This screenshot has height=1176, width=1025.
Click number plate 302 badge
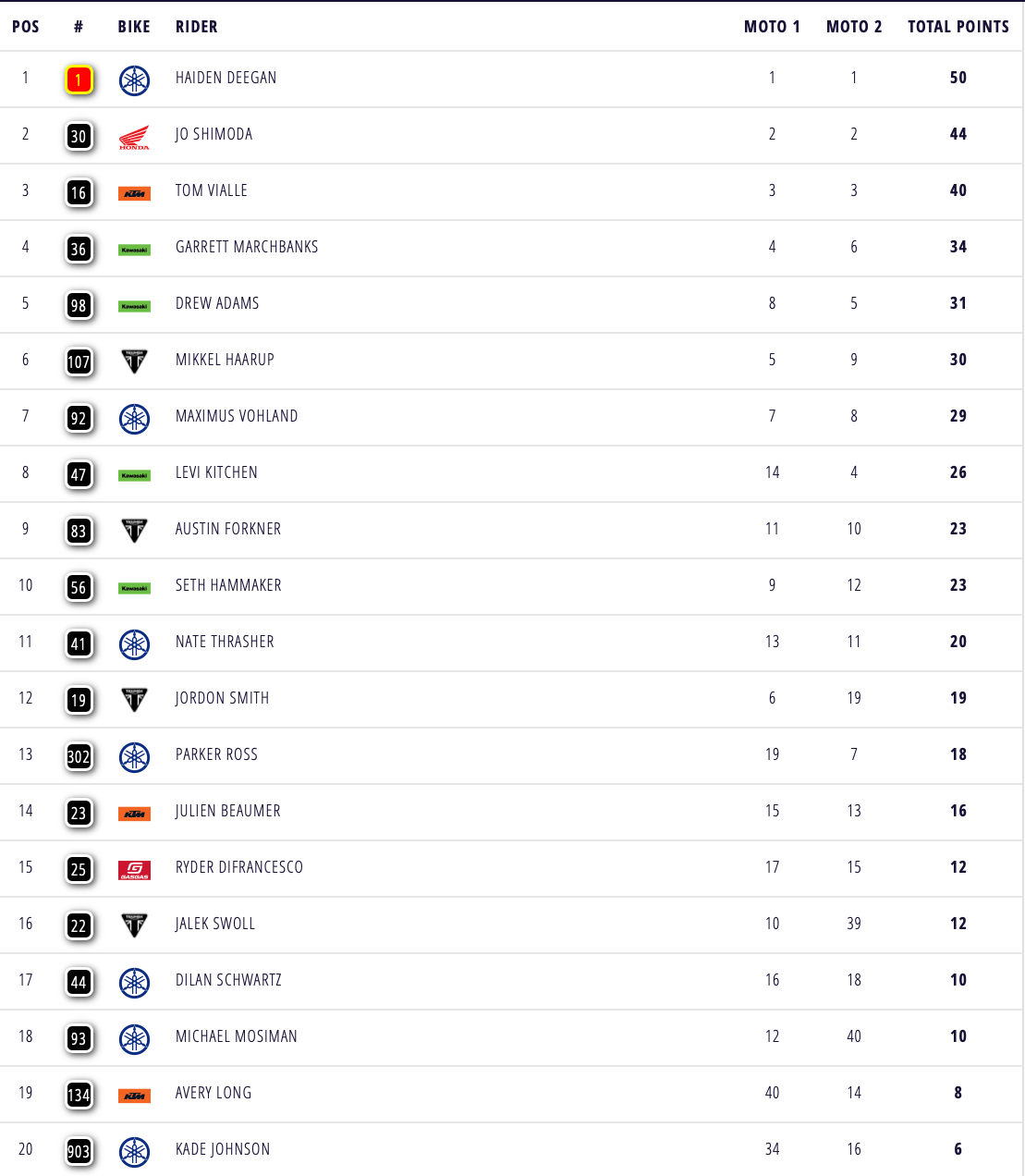(79, 756)
